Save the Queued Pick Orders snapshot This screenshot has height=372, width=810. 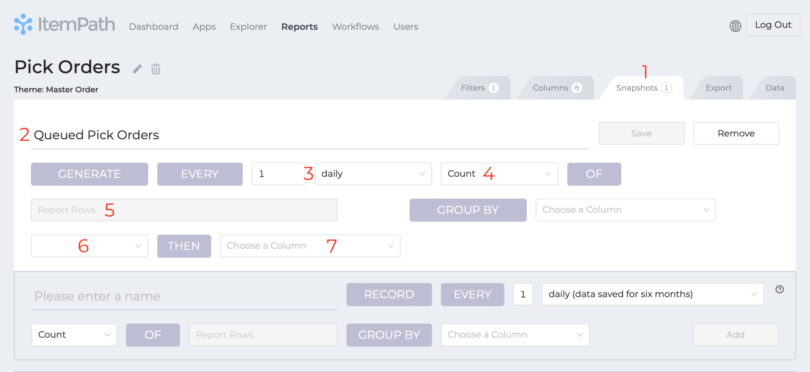tap(642, 133)
